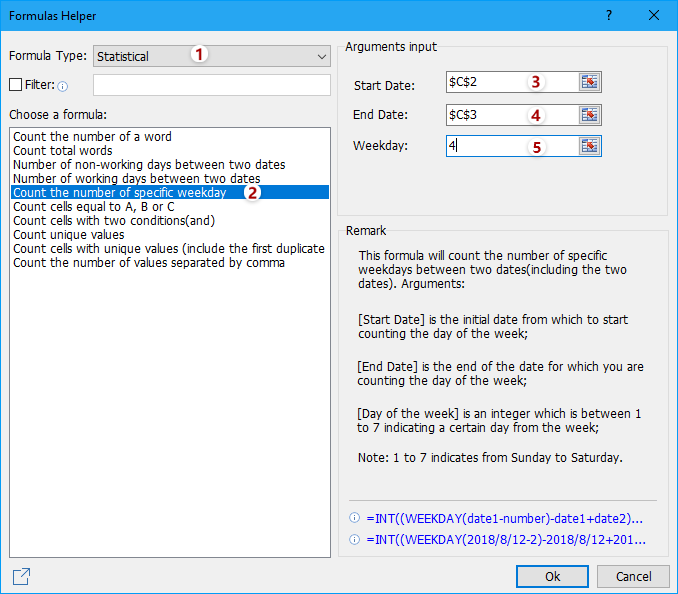Viewport: 678px width, 594px height.
Task: Click the Start Date range selector icon
Action: pos(590,83)
